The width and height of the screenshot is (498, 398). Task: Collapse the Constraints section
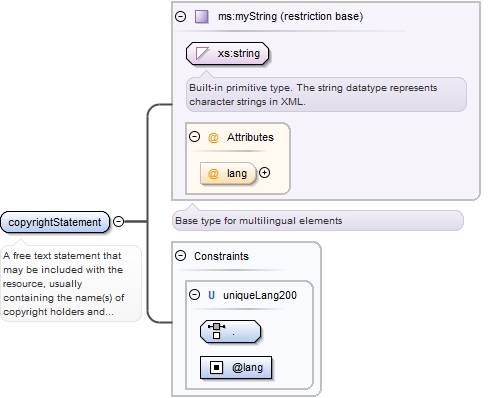(181, 256)
